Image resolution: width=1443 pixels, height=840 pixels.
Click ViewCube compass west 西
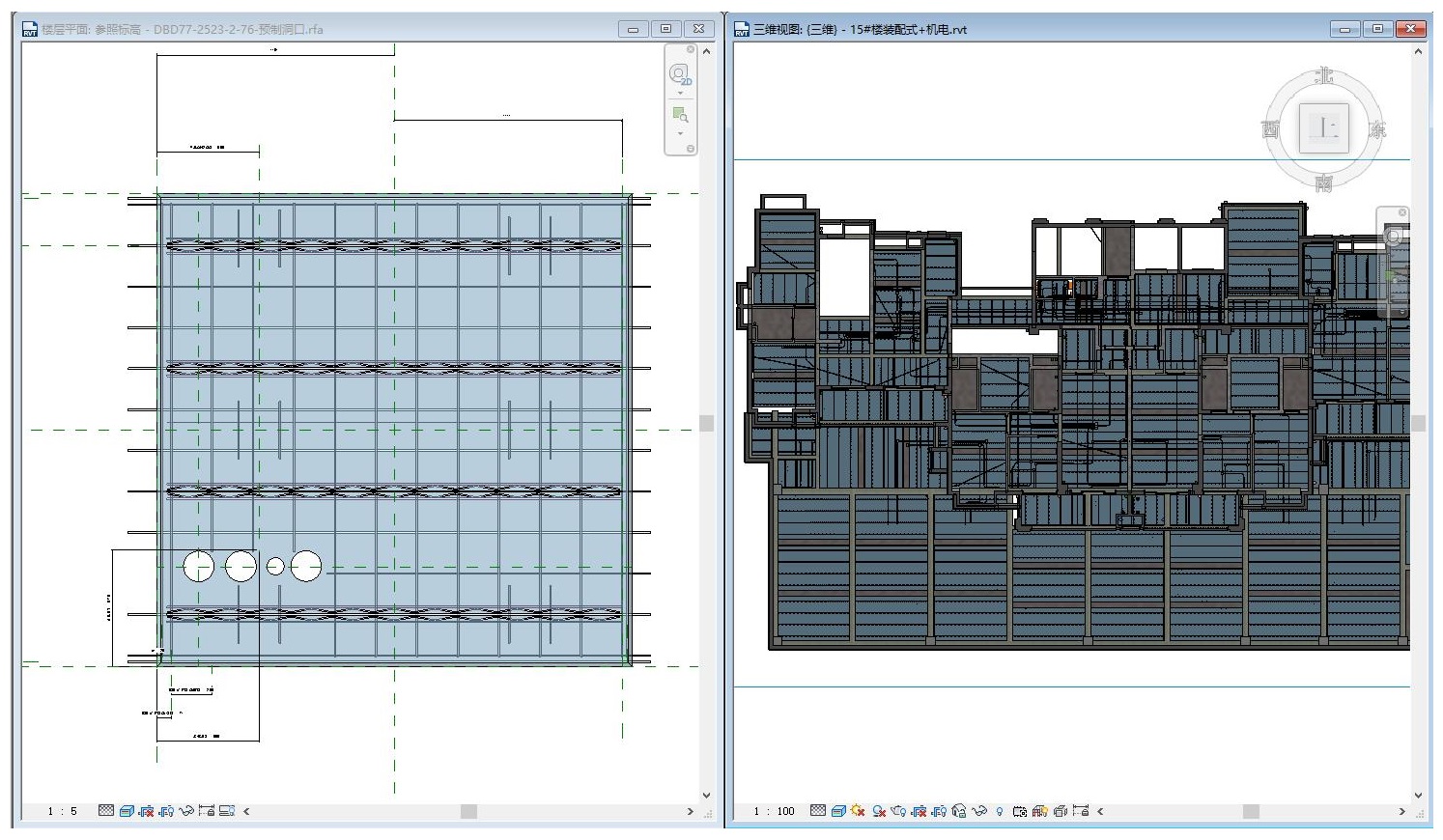(x=1271, y=128)
